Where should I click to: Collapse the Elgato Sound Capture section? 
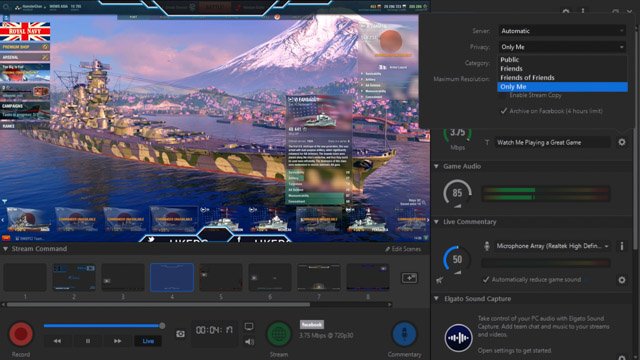tap(436, 298)
